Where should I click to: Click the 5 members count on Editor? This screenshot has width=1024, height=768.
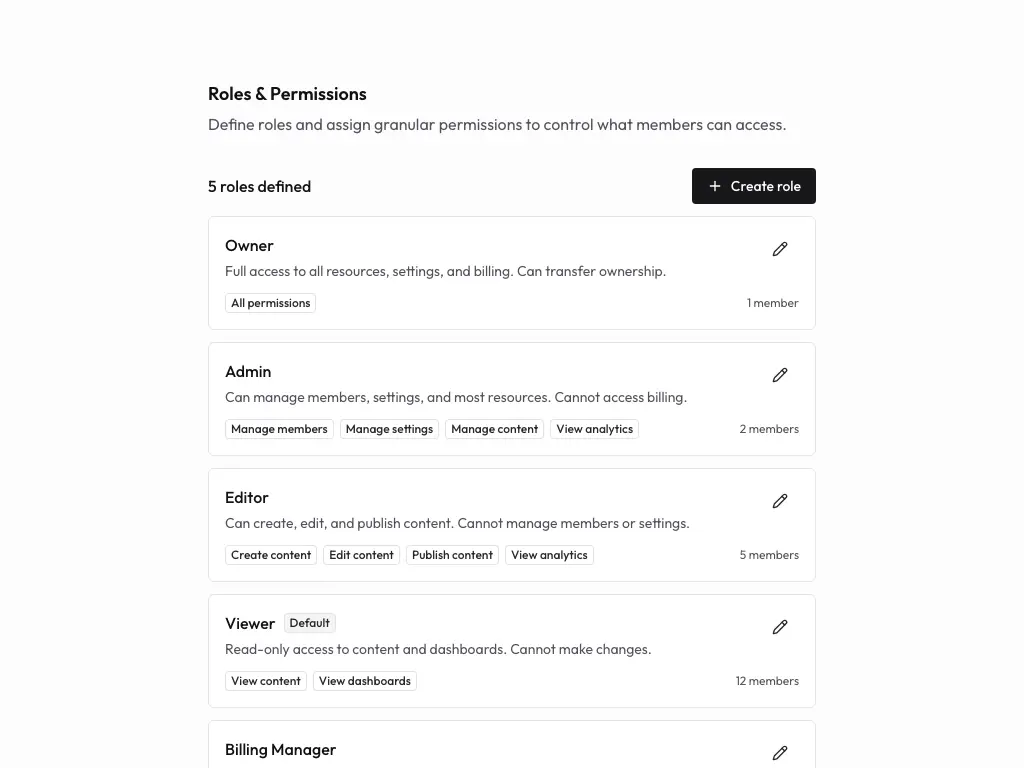pyautogui.click(x=769, y=554)
